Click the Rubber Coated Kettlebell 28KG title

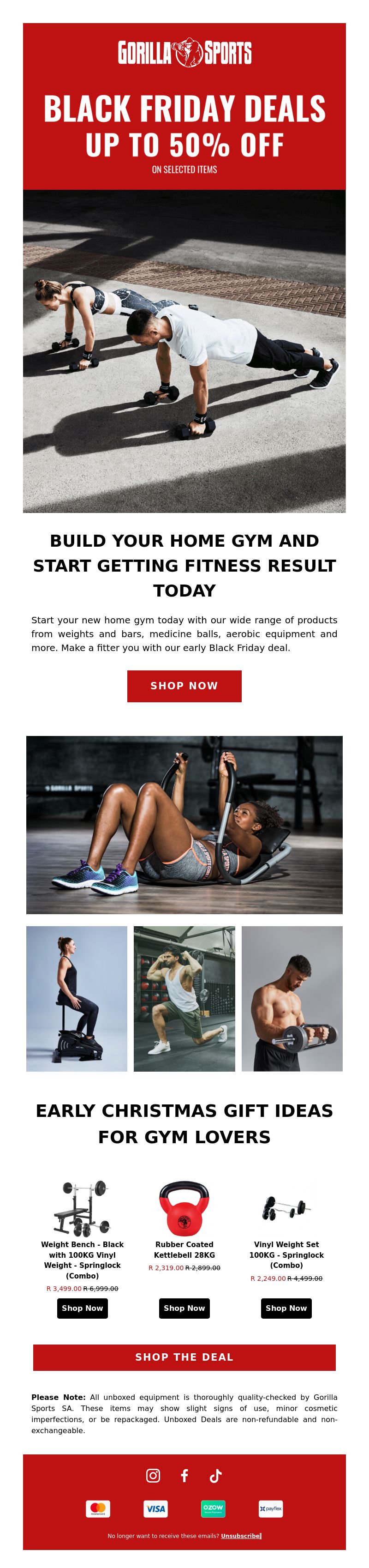pos(184,1250)
